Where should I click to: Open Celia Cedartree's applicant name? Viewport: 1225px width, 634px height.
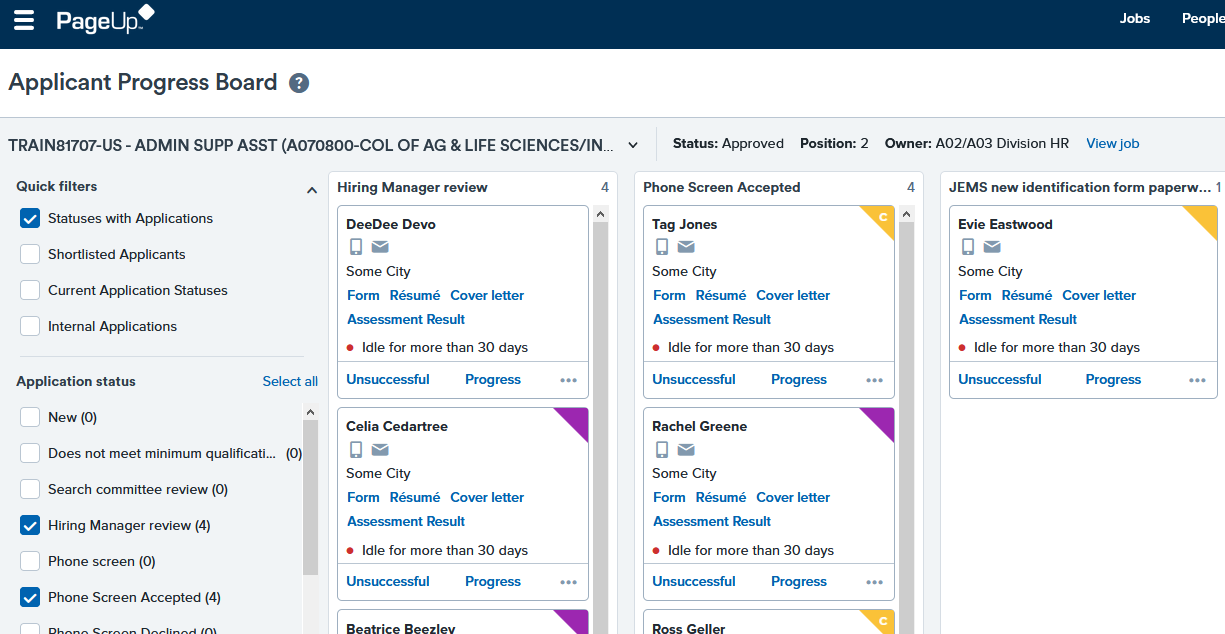tap(397, 427)
